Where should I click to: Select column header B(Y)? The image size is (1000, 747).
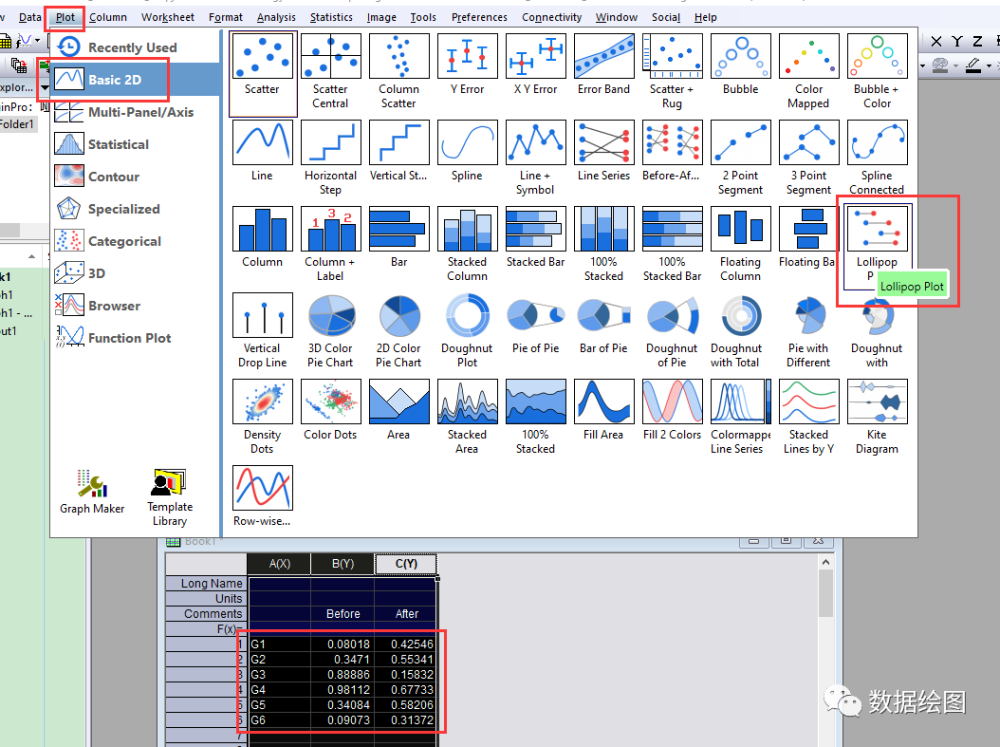pyautogui.click(x=343, y=564)
